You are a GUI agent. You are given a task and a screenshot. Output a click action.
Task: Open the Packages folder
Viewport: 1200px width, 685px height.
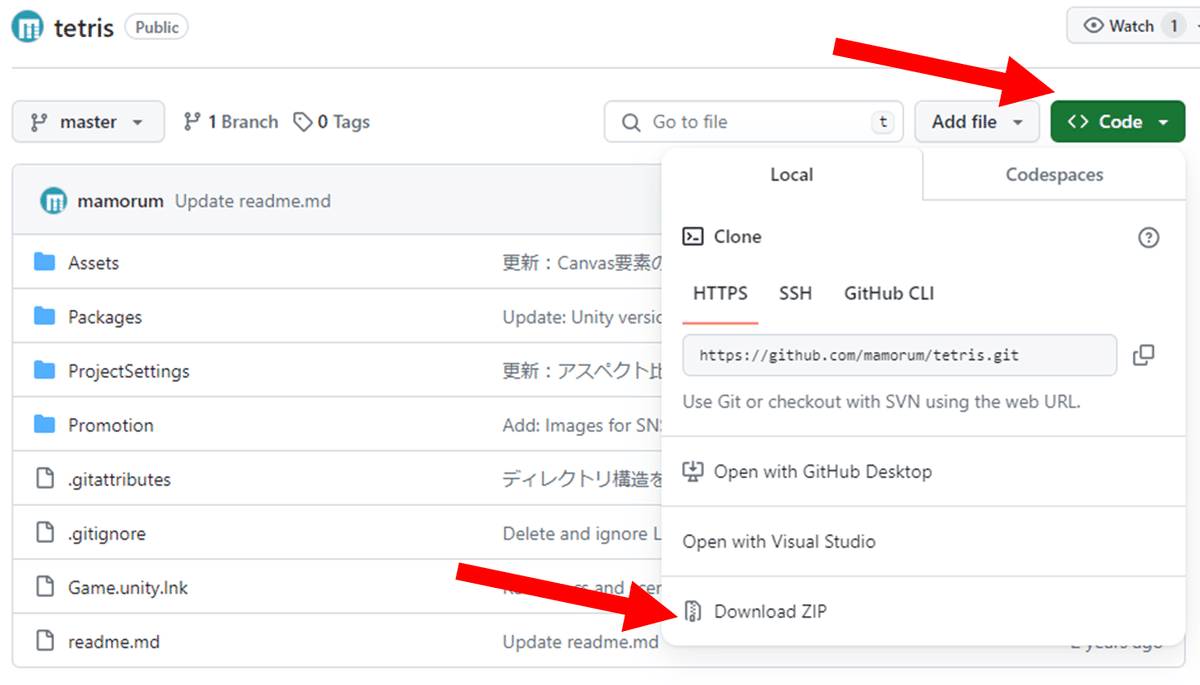pyautogui.click(x=105, y=317)
